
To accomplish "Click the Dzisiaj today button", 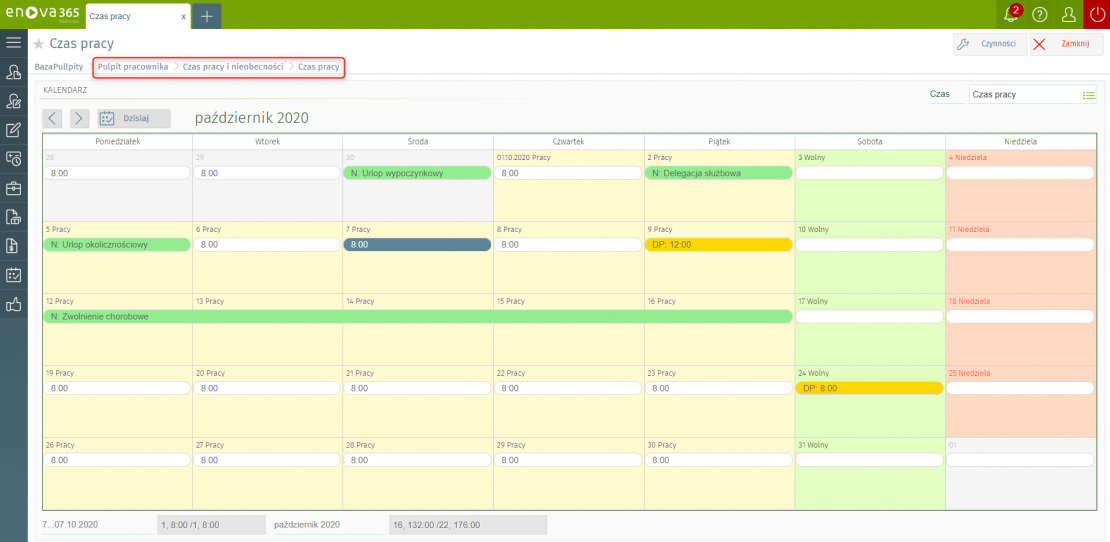I will coord(134,118).
